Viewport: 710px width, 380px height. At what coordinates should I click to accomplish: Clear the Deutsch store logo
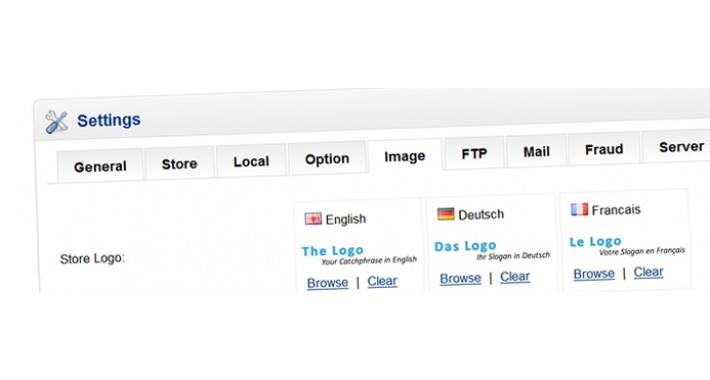point(515,276)
